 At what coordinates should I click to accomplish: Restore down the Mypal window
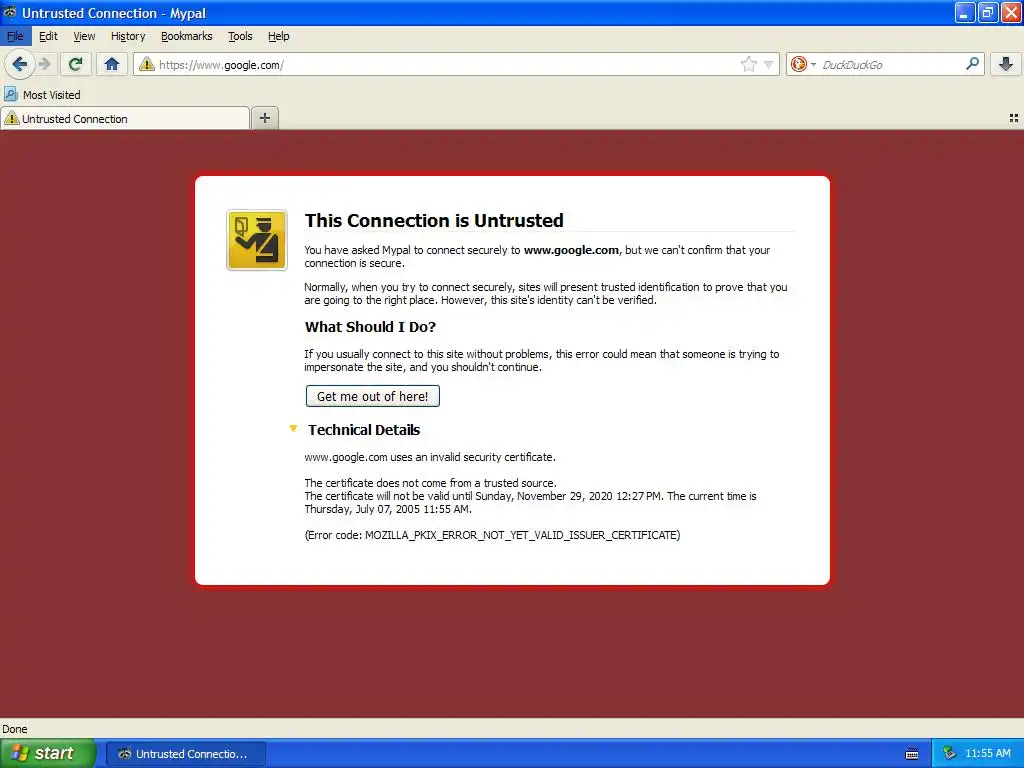pos(988,12)
